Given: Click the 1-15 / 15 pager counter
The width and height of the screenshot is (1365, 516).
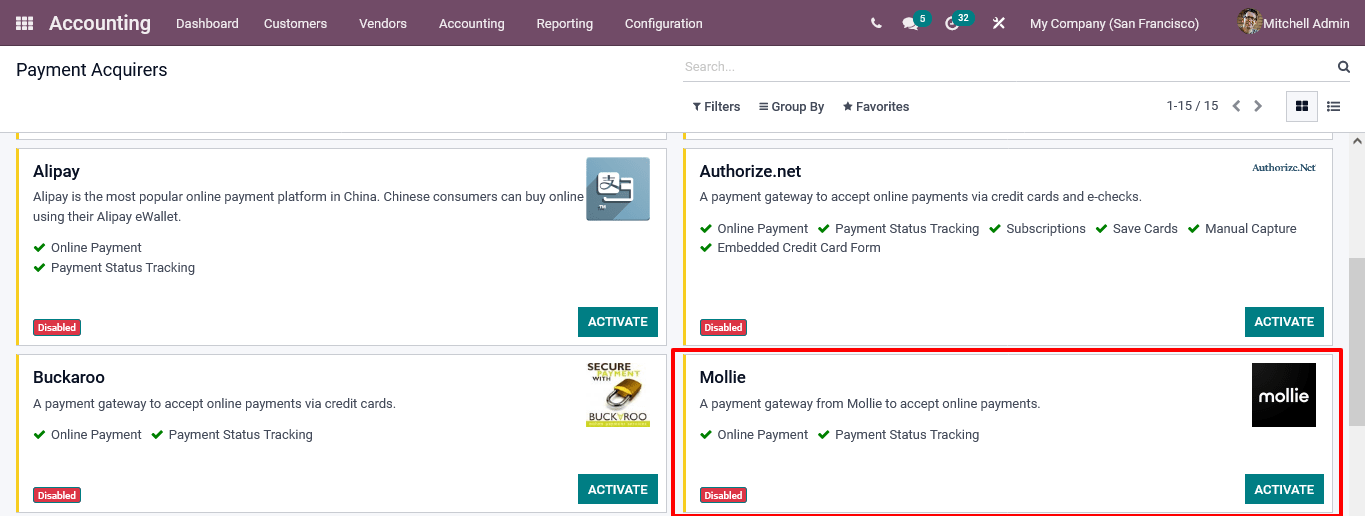Looking at the screenshot, I should point(1192,106).
